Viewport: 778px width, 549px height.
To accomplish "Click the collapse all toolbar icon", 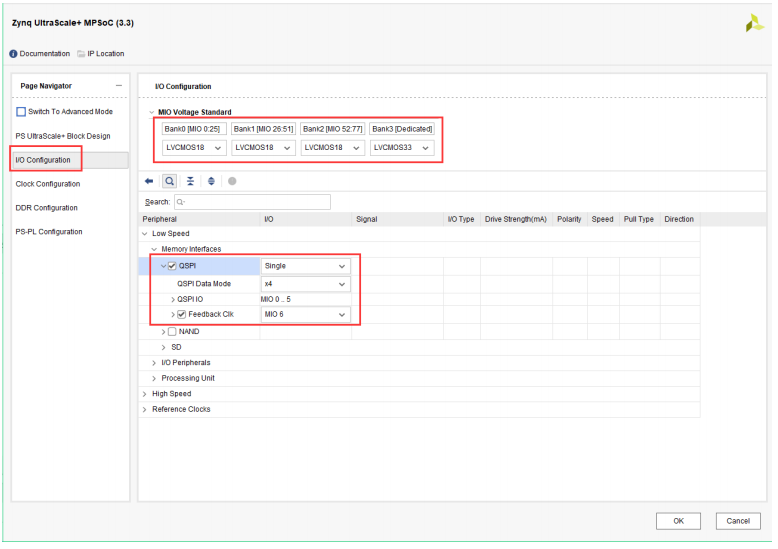I will click(x=191, y=182).
